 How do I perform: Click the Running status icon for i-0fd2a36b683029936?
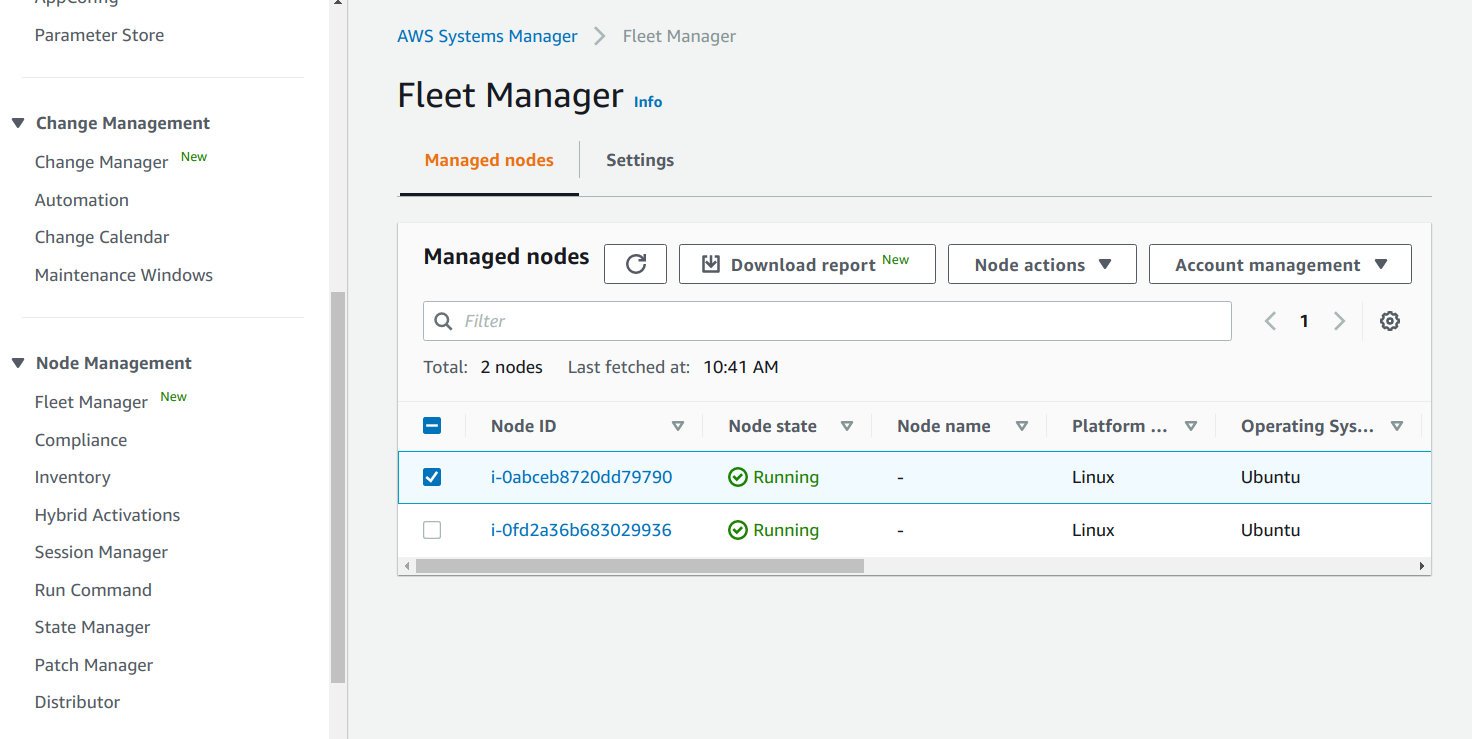(738, 530)
